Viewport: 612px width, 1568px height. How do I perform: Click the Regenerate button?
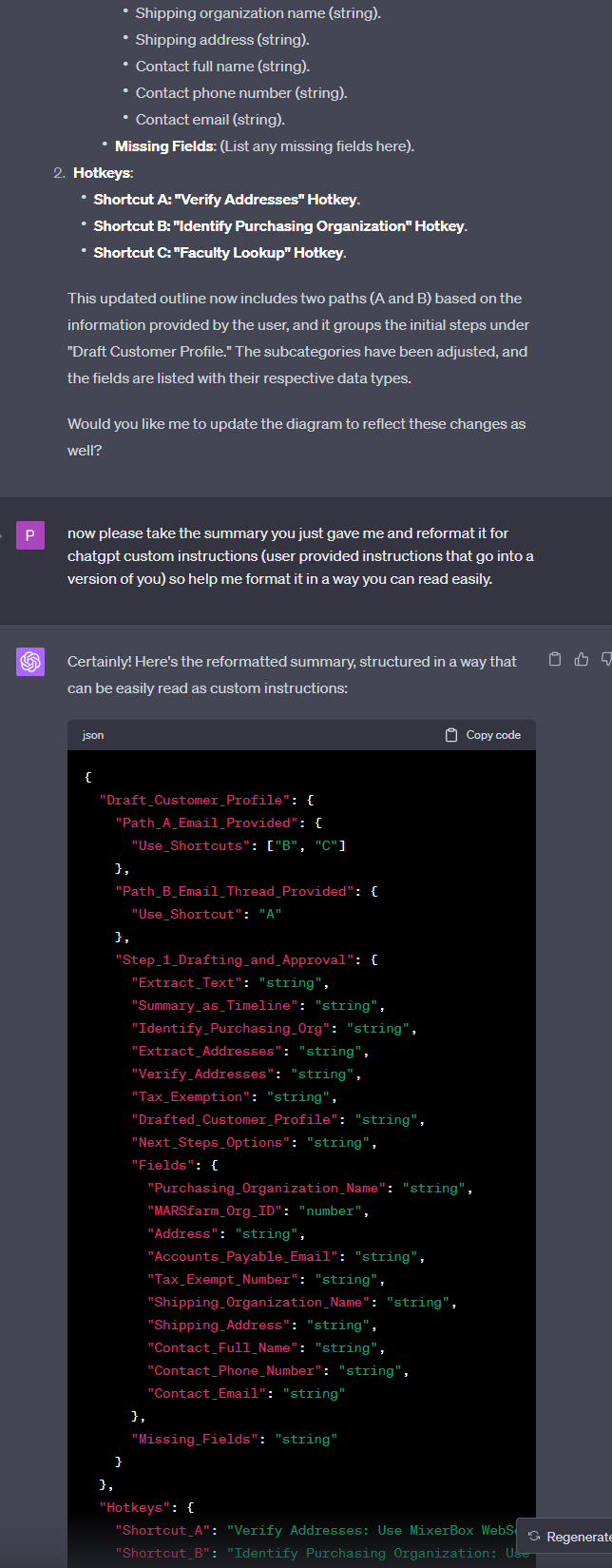pos(566,1537)
